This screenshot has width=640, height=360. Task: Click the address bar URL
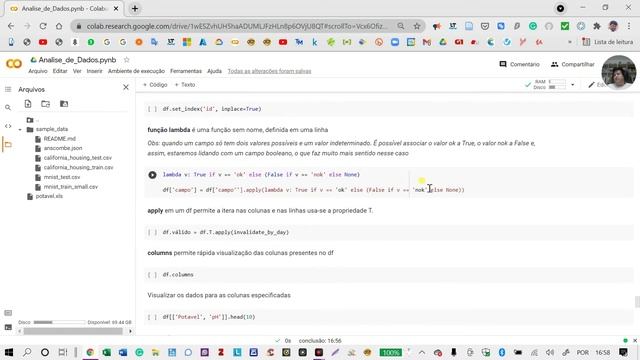236,26
